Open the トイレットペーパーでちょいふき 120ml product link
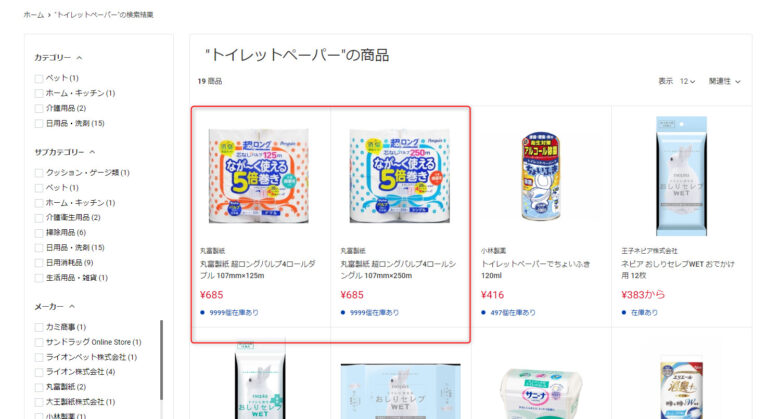780x419 pixels. (535, 269)
